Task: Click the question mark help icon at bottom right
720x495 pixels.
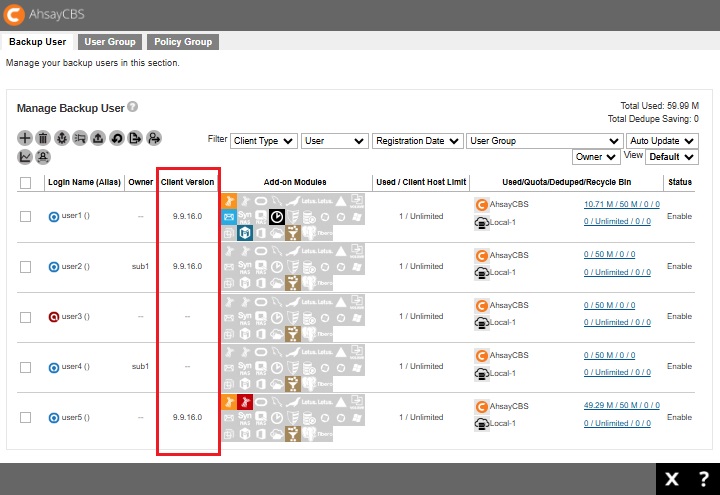Action: pyautogui.click(x=703, y=479)
